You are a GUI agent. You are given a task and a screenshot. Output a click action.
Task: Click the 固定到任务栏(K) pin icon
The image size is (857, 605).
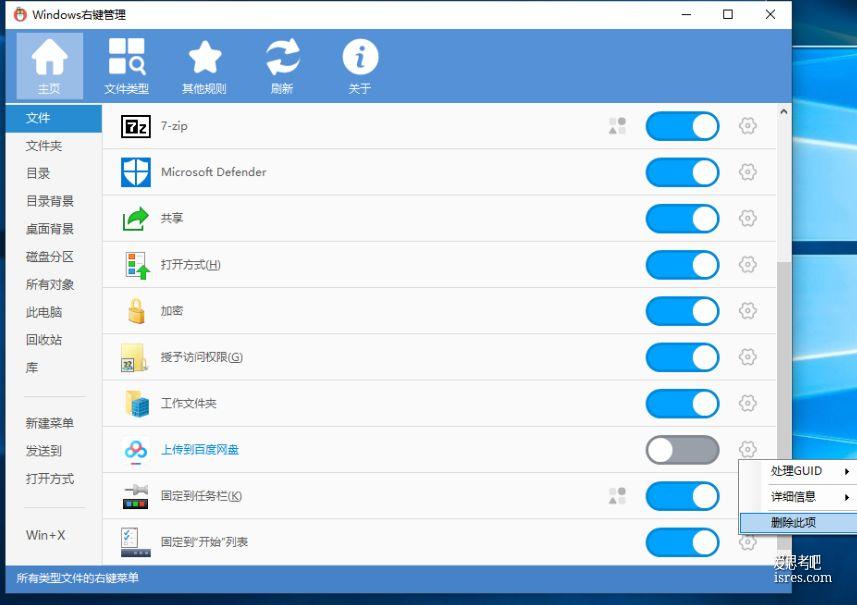pos(136,496)
